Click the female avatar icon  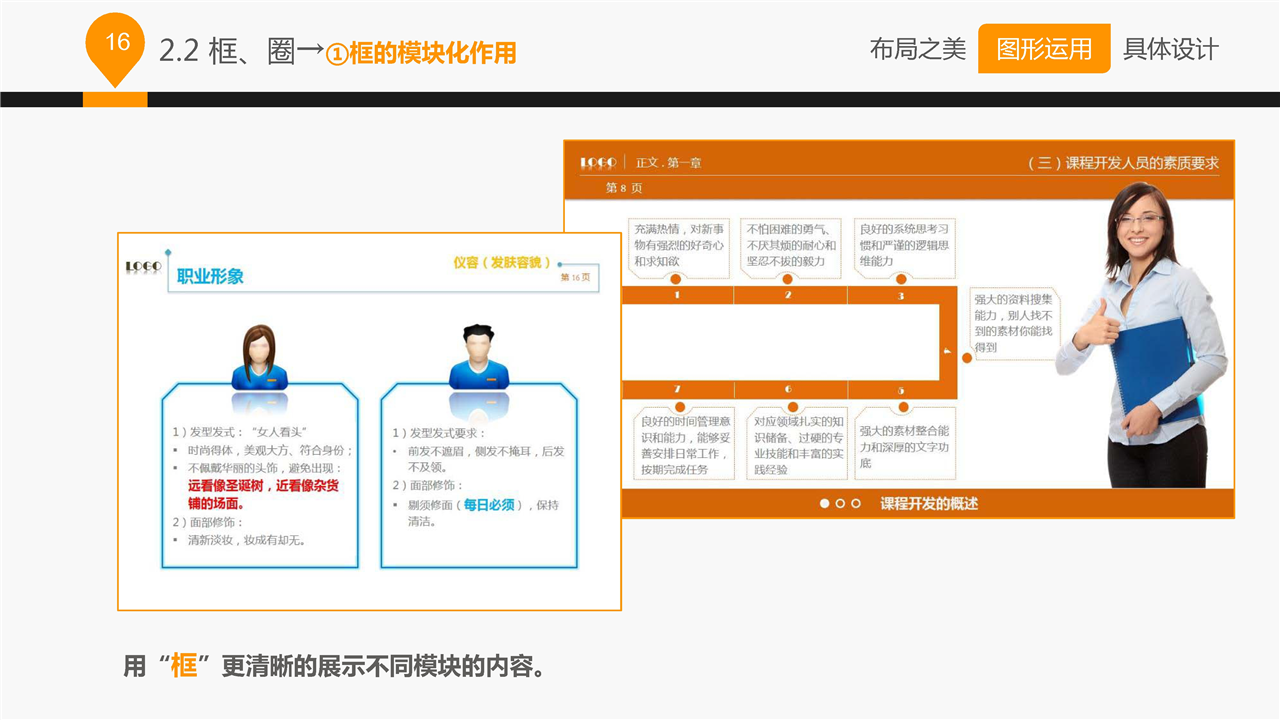tap(259, 357)
